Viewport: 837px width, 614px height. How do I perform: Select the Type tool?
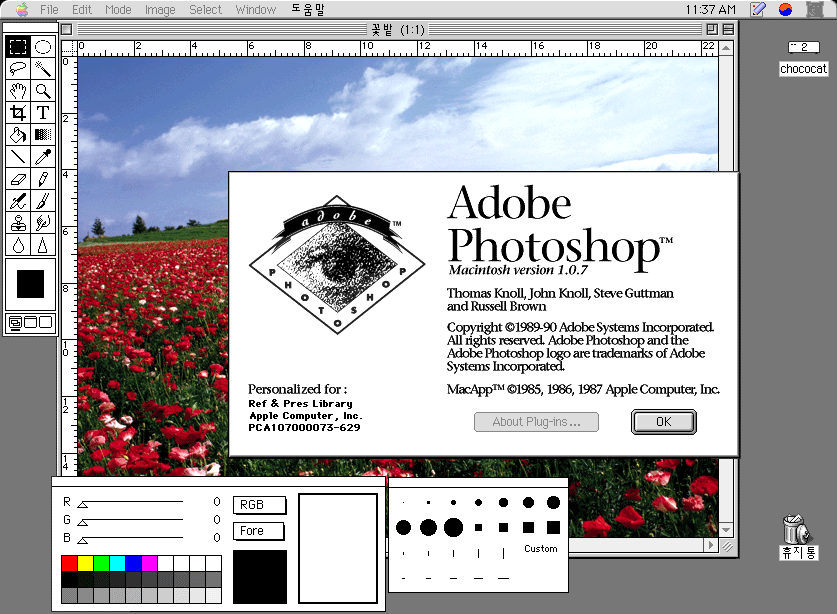point(43,113)
